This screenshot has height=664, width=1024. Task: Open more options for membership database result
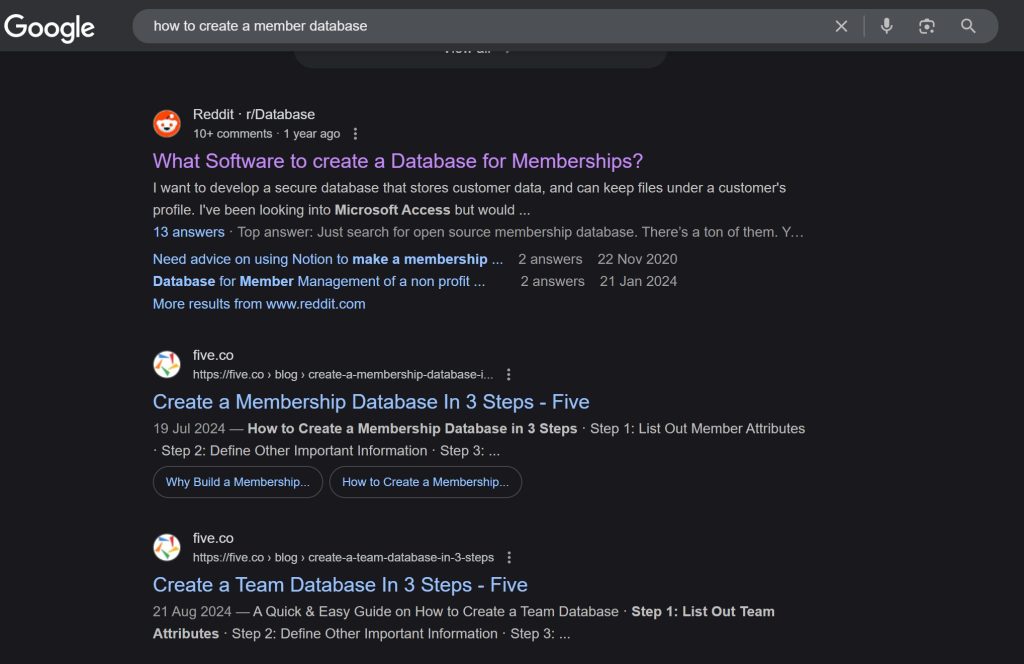pyautogui.click(x=509, y=374)
